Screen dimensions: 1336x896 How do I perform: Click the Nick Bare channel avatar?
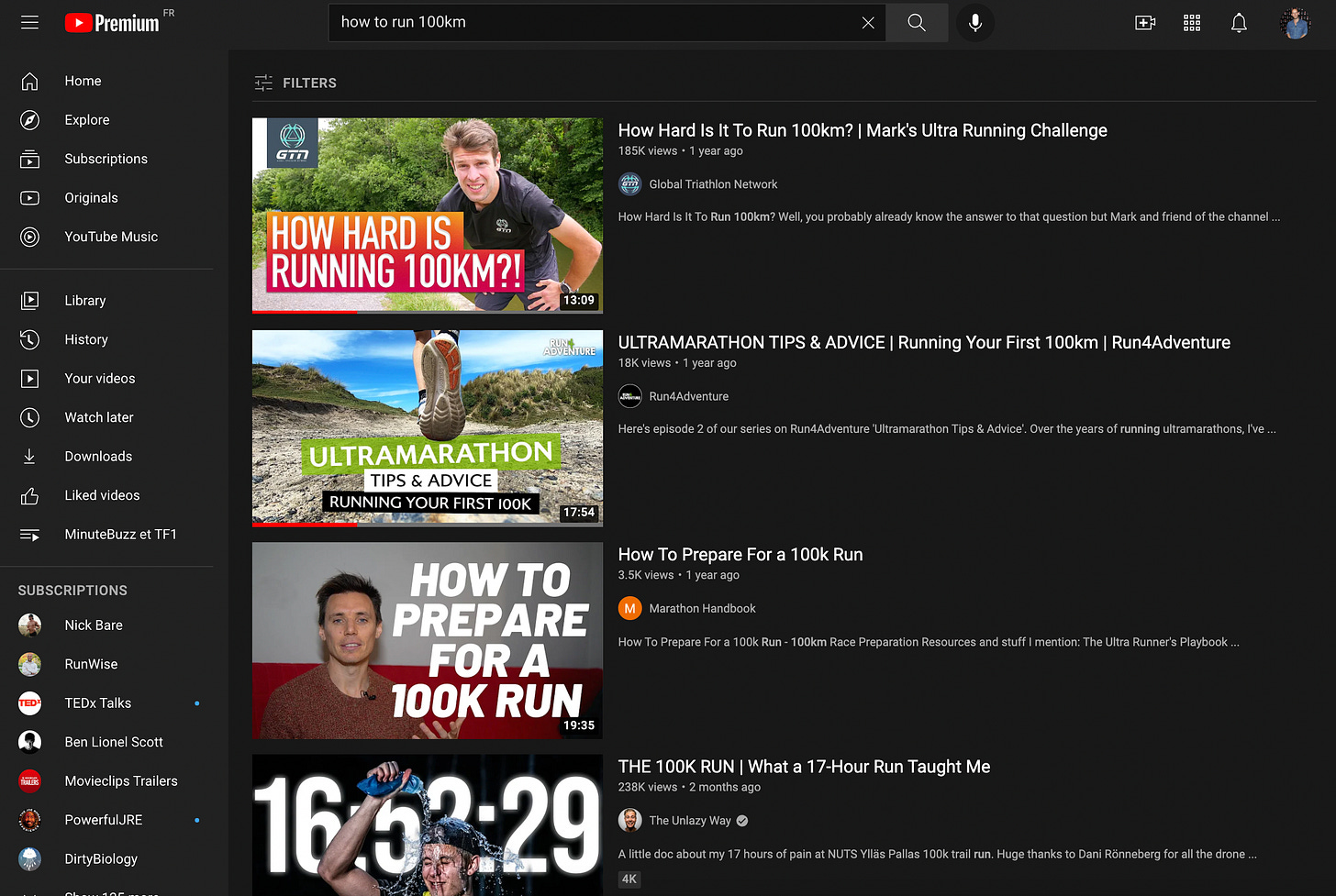[29, 625]
